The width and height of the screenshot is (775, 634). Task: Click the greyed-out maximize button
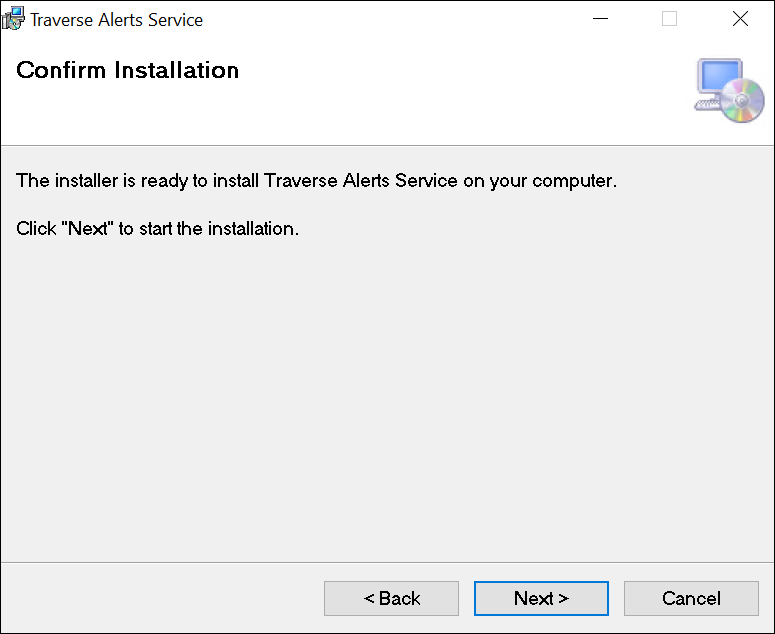coord(669,19)
